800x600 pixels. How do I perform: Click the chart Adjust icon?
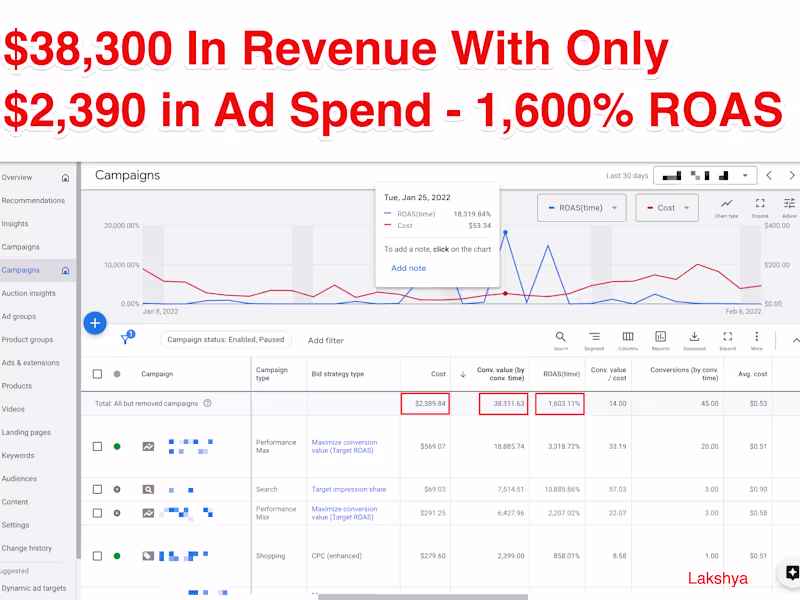click(789, 204)
